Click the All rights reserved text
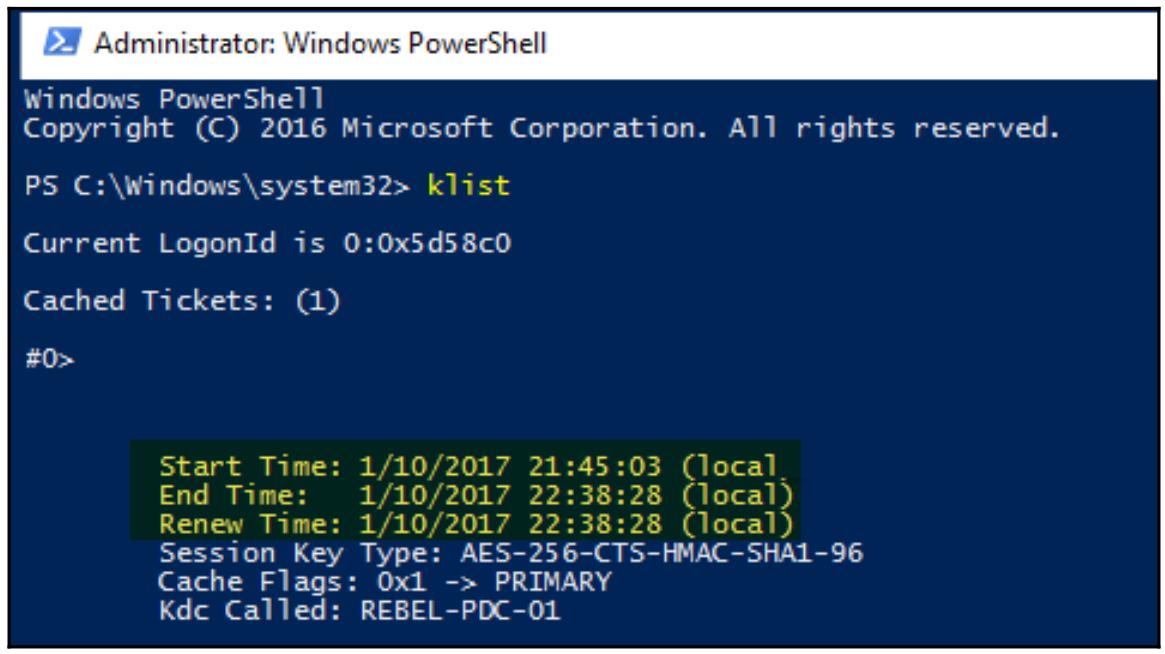Screen dimensions: 1165x654 (893, 128)
